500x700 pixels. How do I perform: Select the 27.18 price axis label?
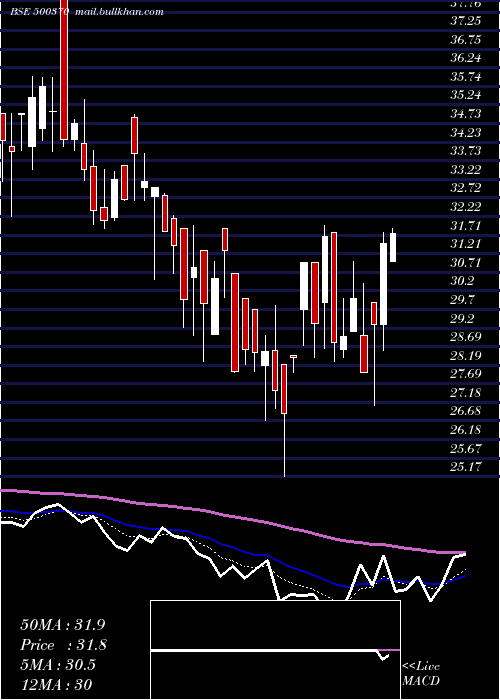(x=466, y=392)
